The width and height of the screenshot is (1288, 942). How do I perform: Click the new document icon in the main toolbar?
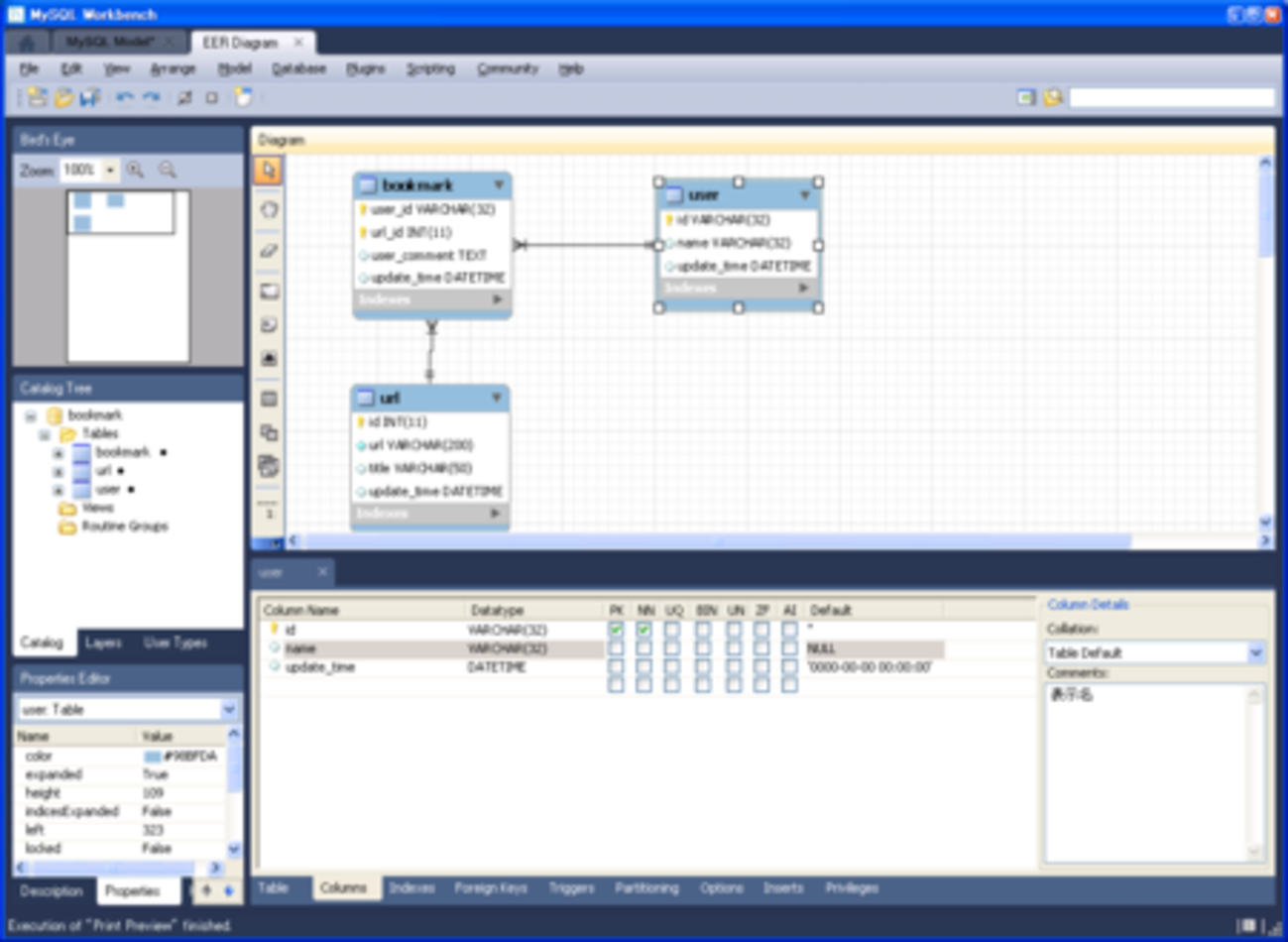tap(37, 97)
